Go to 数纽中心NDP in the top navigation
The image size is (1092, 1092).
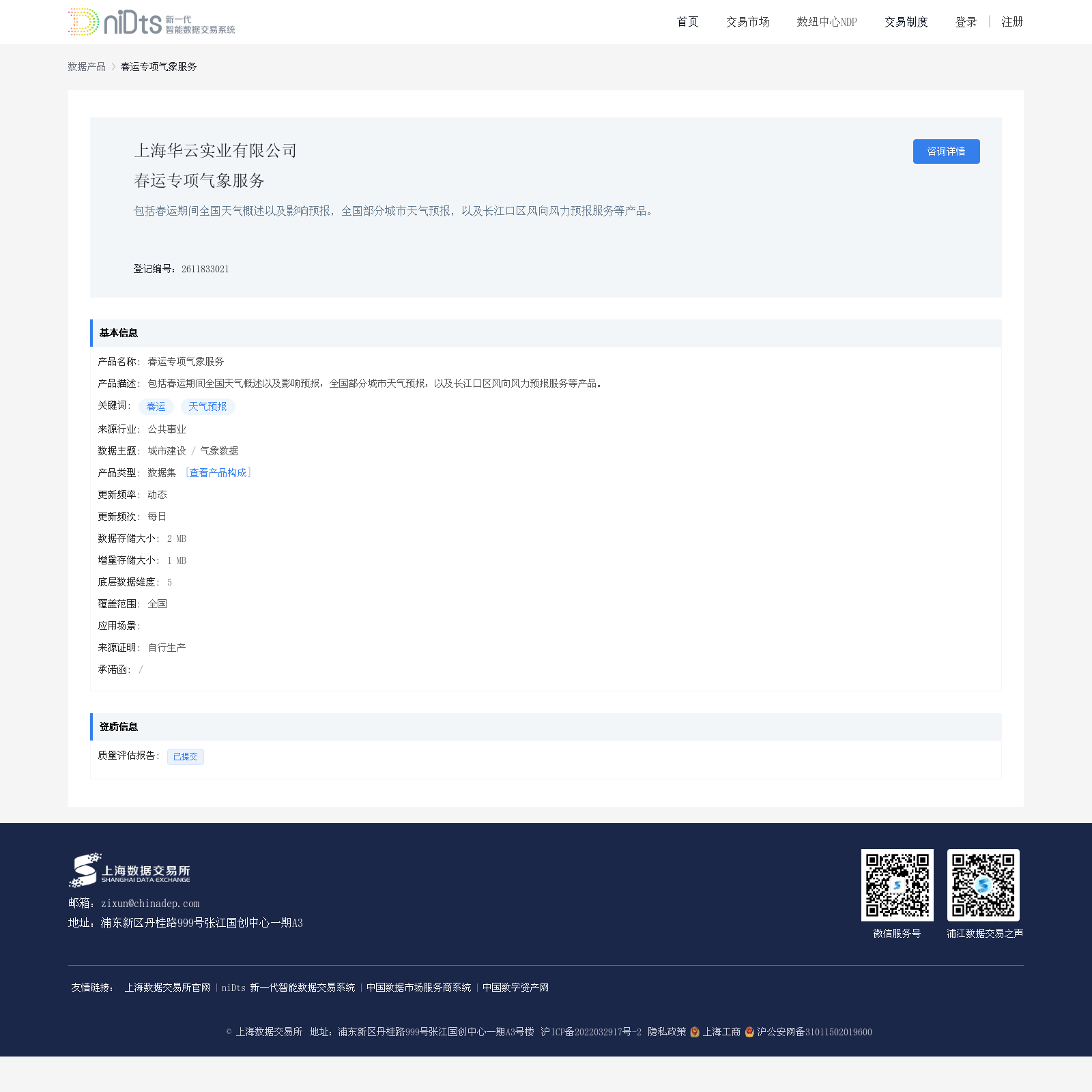click(827, 22)
